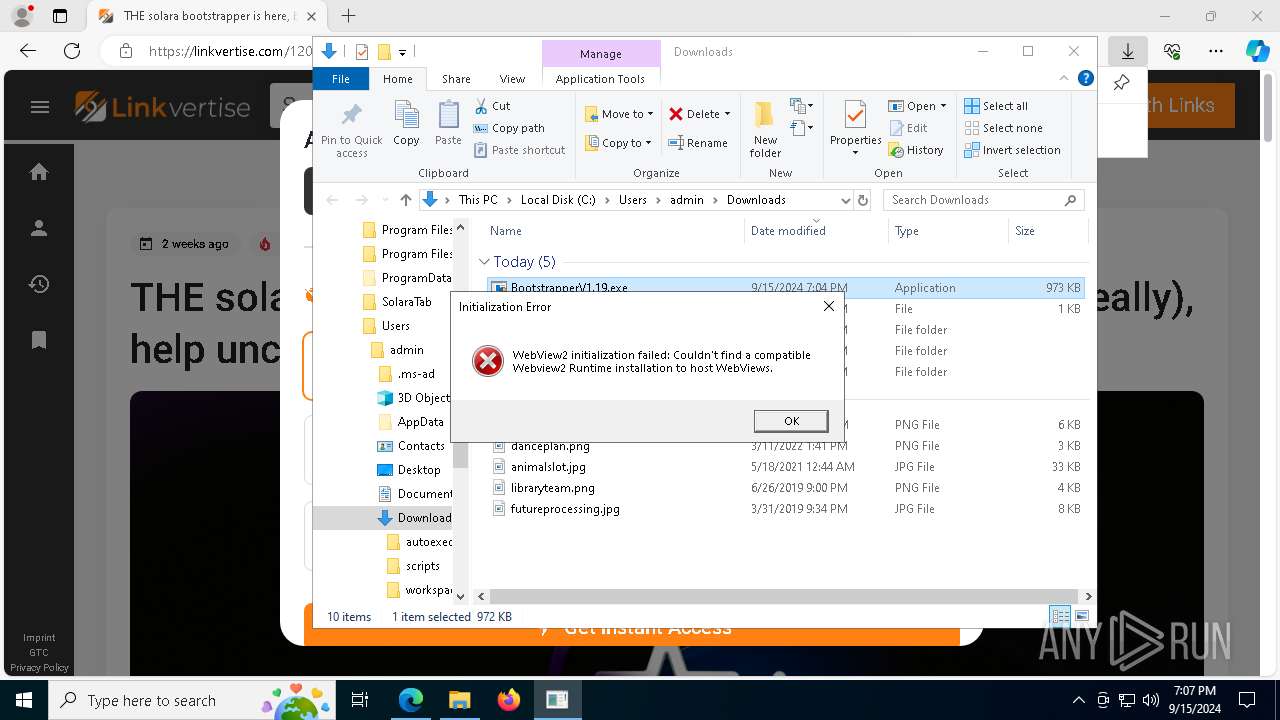Click Select none in ribbon
The height and width of the screenshot is (720, 1280).
[x=1003, y=128]
